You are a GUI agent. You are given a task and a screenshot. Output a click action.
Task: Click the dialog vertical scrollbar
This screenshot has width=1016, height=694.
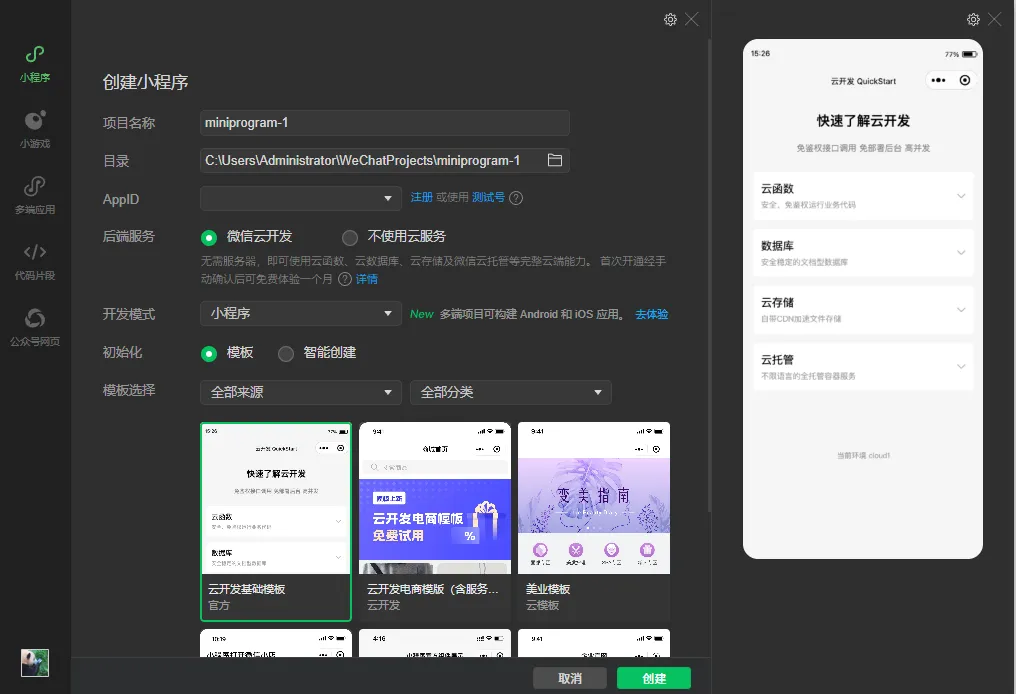point(709,275)
